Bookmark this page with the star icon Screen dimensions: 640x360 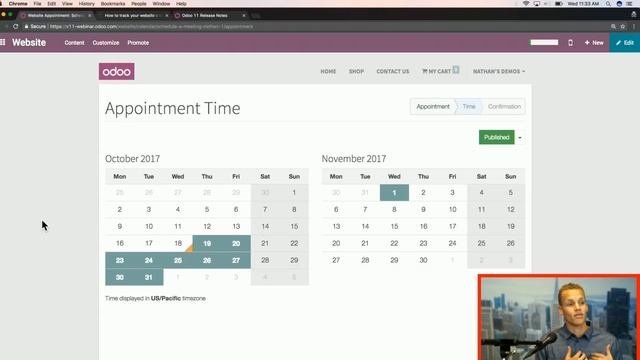click(x=623, y=27)
